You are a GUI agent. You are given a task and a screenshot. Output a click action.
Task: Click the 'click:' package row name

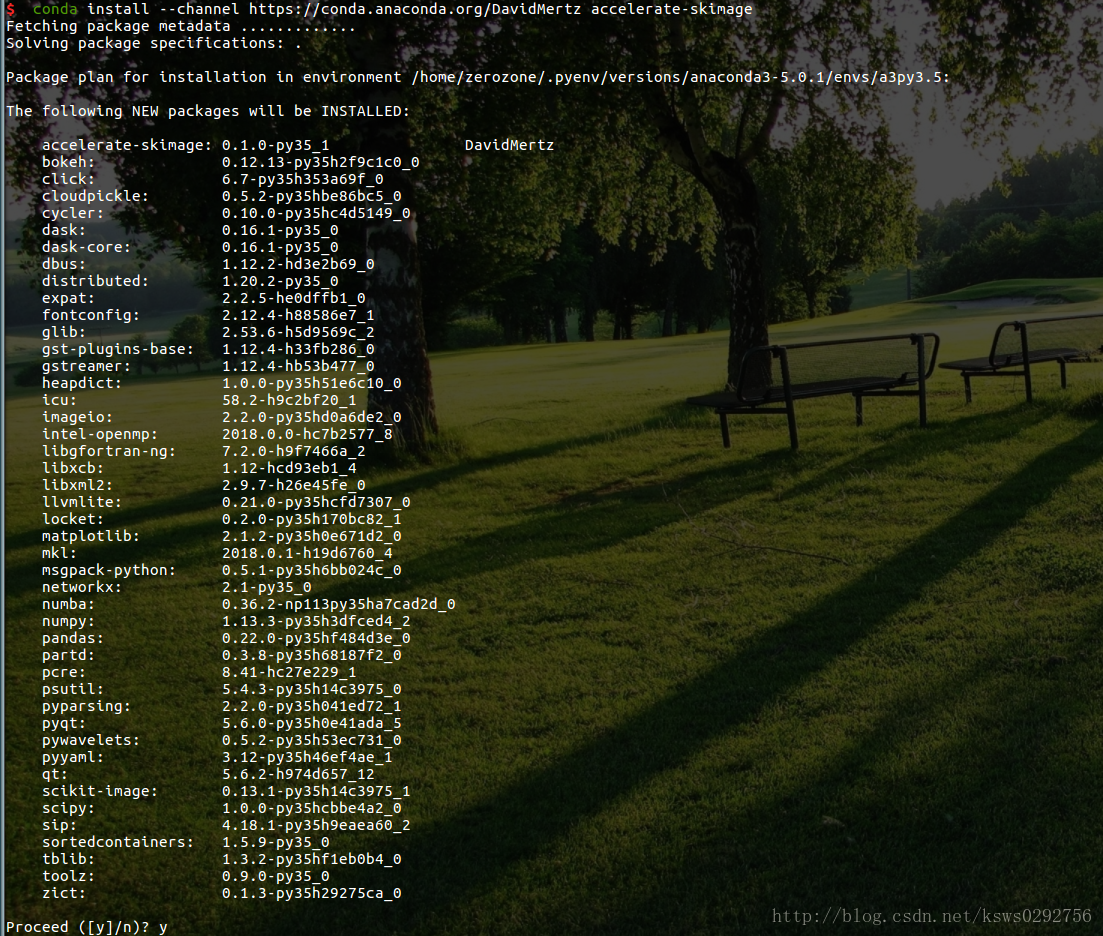click(x=68, y=179)
